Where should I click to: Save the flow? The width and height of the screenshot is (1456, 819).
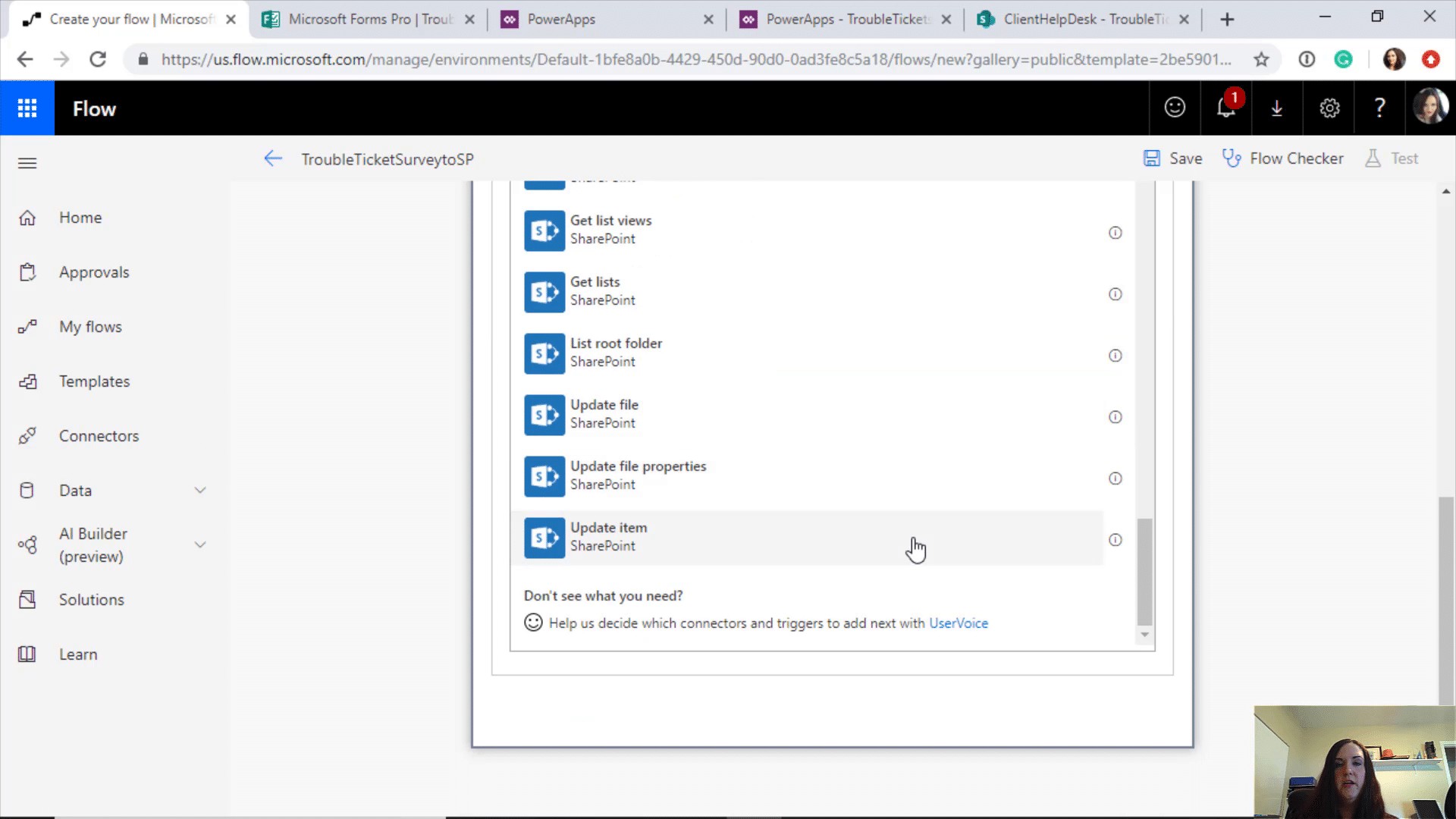pos(1172,158)
